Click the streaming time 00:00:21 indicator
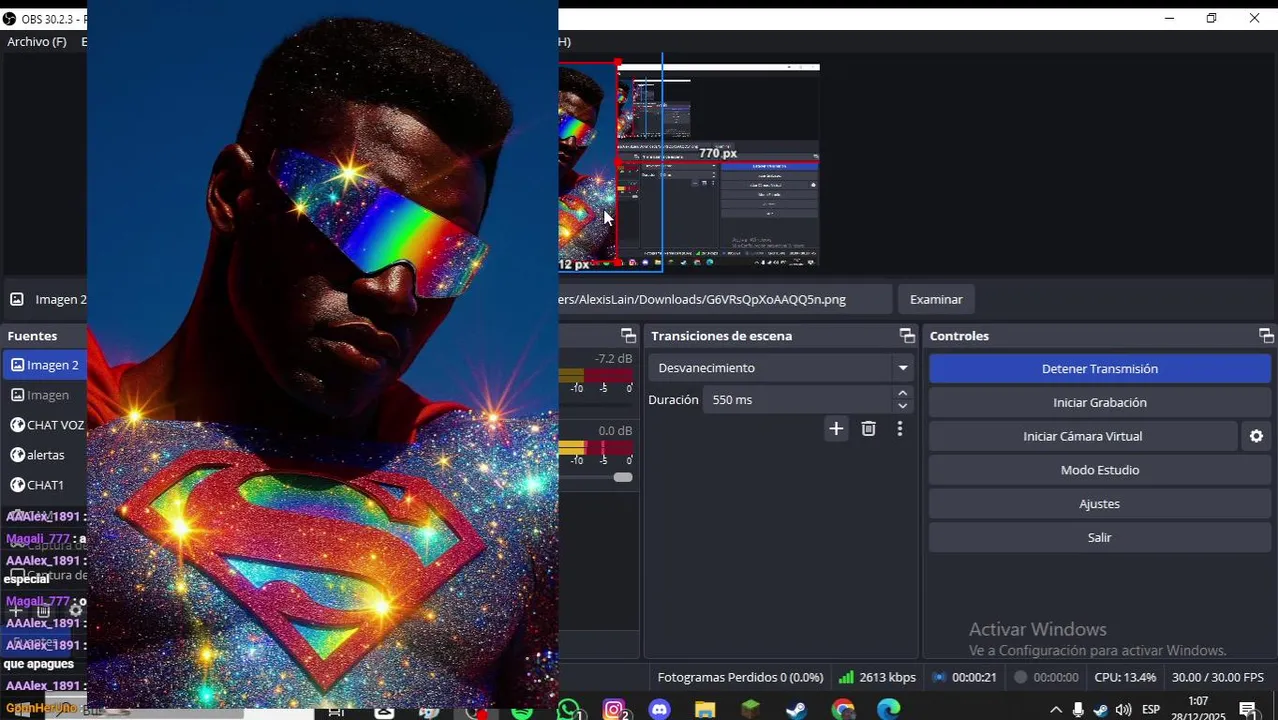This screenshot has width=1278, height=720. point(965,678)
